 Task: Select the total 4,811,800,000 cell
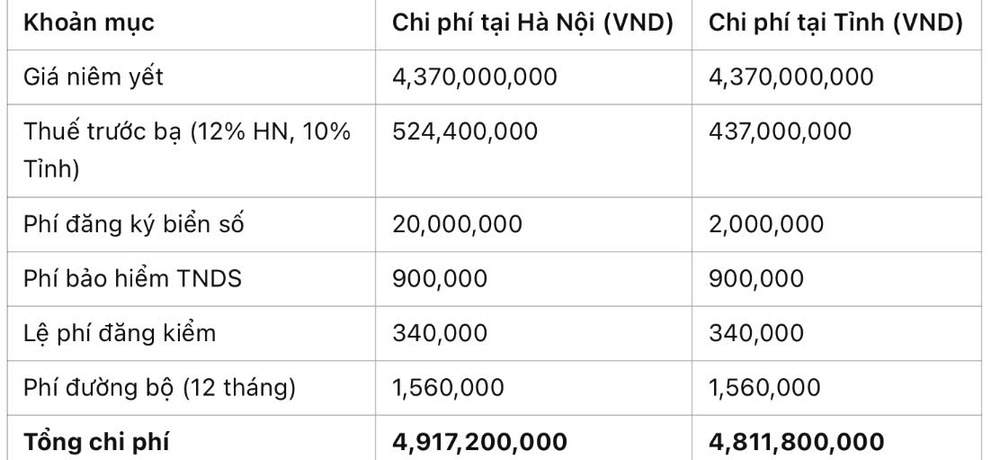coord(797,442)
